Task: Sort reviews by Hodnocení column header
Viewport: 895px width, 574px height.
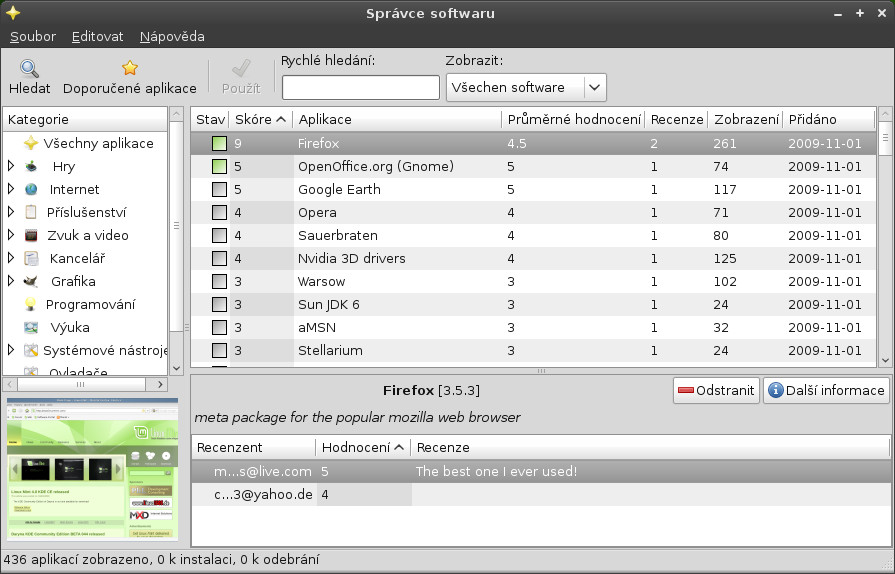Action: pos(362,447)
